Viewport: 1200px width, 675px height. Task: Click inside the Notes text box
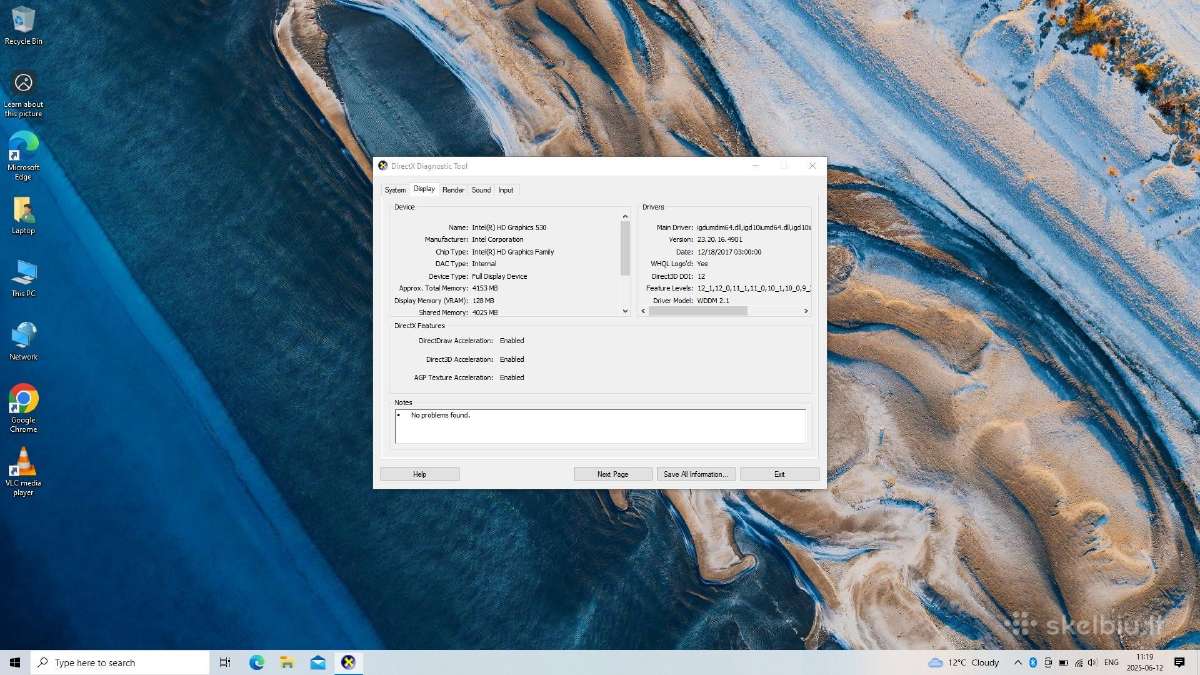tap(600, 426)
